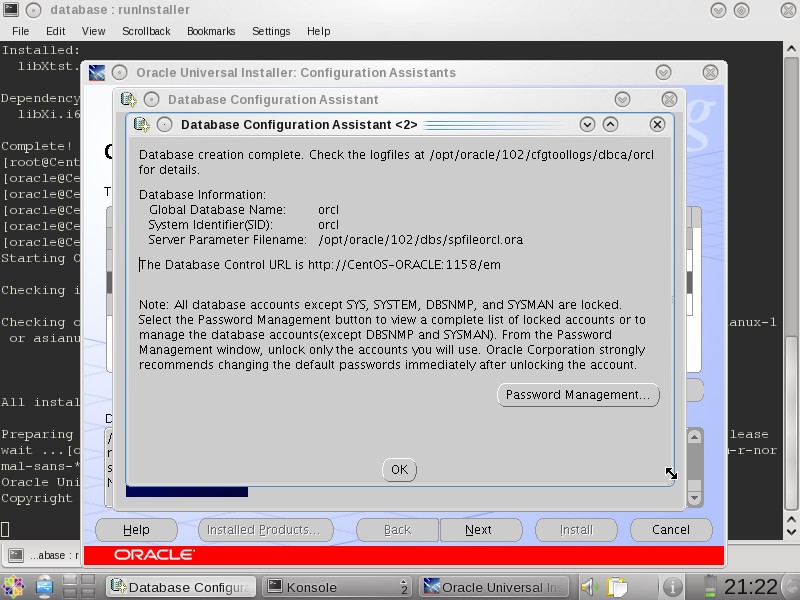This screenshot has height=600, width=800.
Task: Open the Konsole View menu
Action: point(93,31)
